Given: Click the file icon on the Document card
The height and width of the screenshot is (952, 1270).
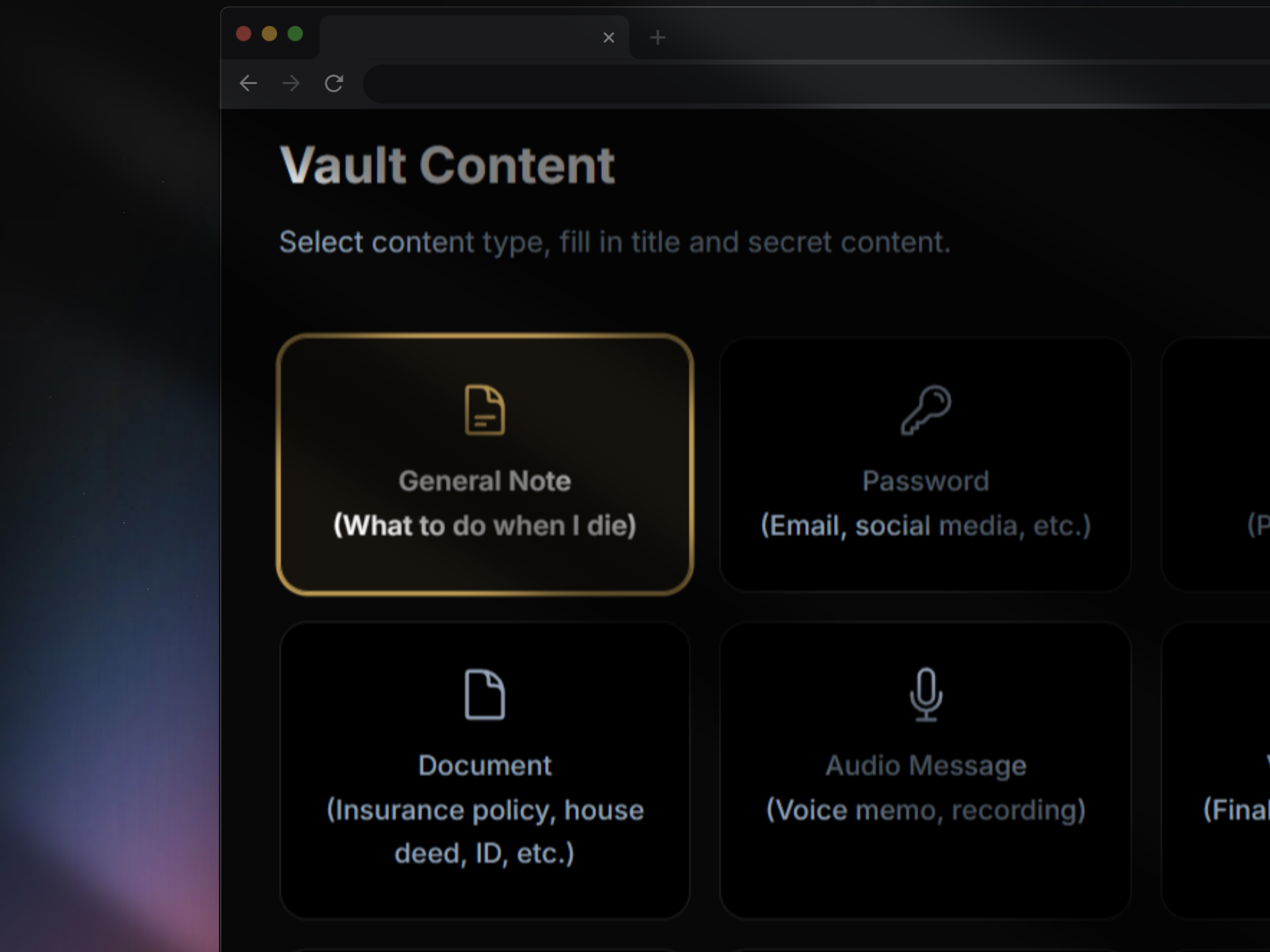Looking at the screenshot, I should pos(485,694).
